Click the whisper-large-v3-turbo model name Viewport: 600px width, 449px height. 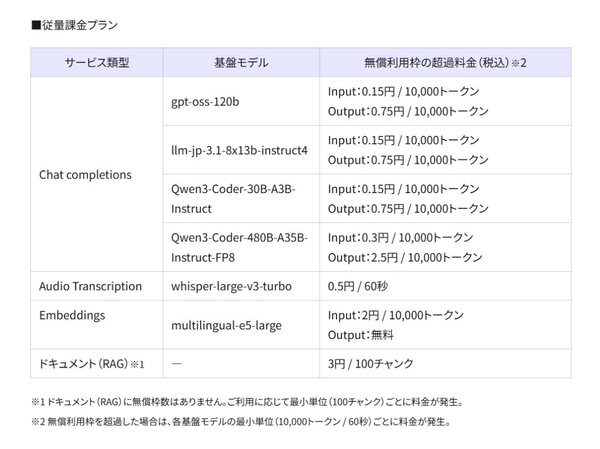pyautogui.click(x=233, y=286)
